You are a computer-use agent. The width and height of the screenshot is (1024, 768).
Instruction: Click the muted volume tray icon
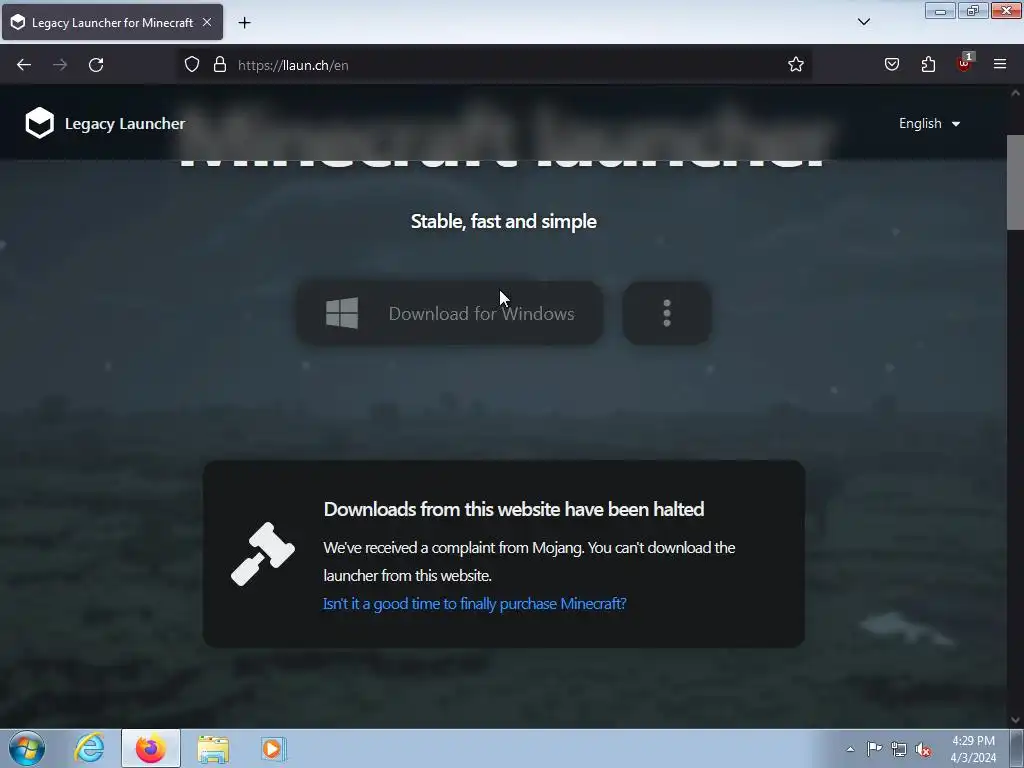923,749
